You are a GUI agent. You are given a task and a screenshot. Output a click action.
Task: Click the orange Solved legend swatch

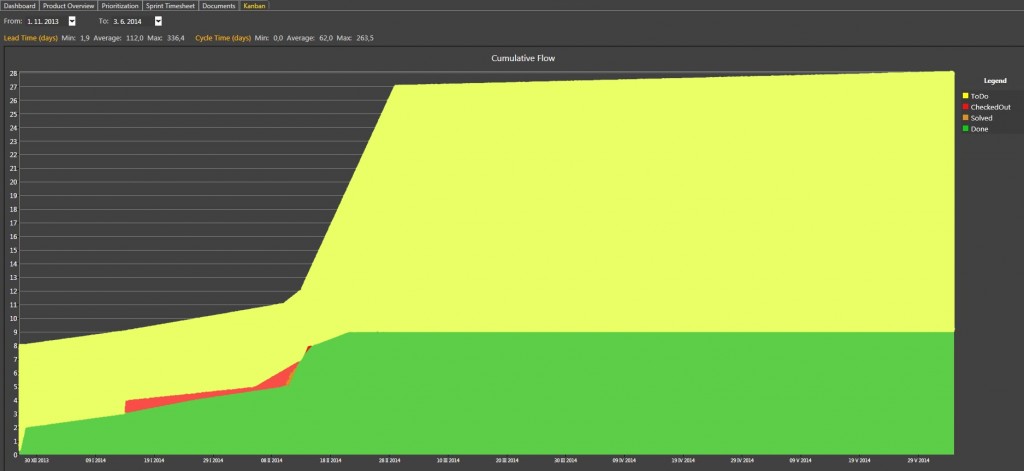[965, 118]
